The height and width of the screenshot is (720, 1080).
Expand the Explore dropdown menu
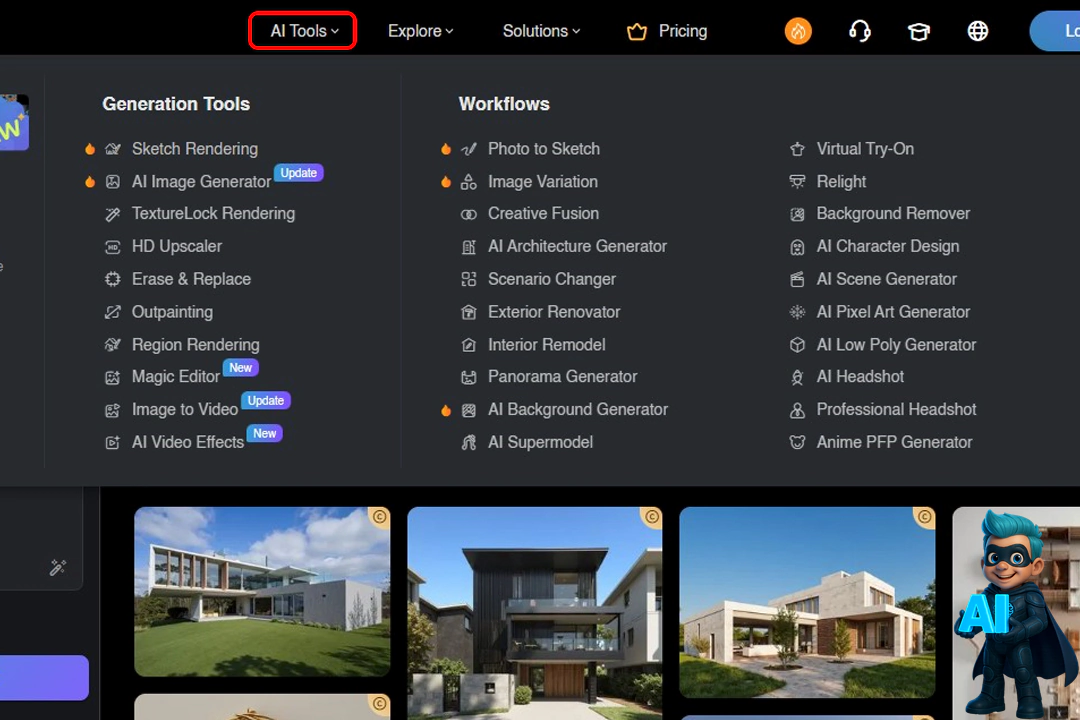[420, 31]
